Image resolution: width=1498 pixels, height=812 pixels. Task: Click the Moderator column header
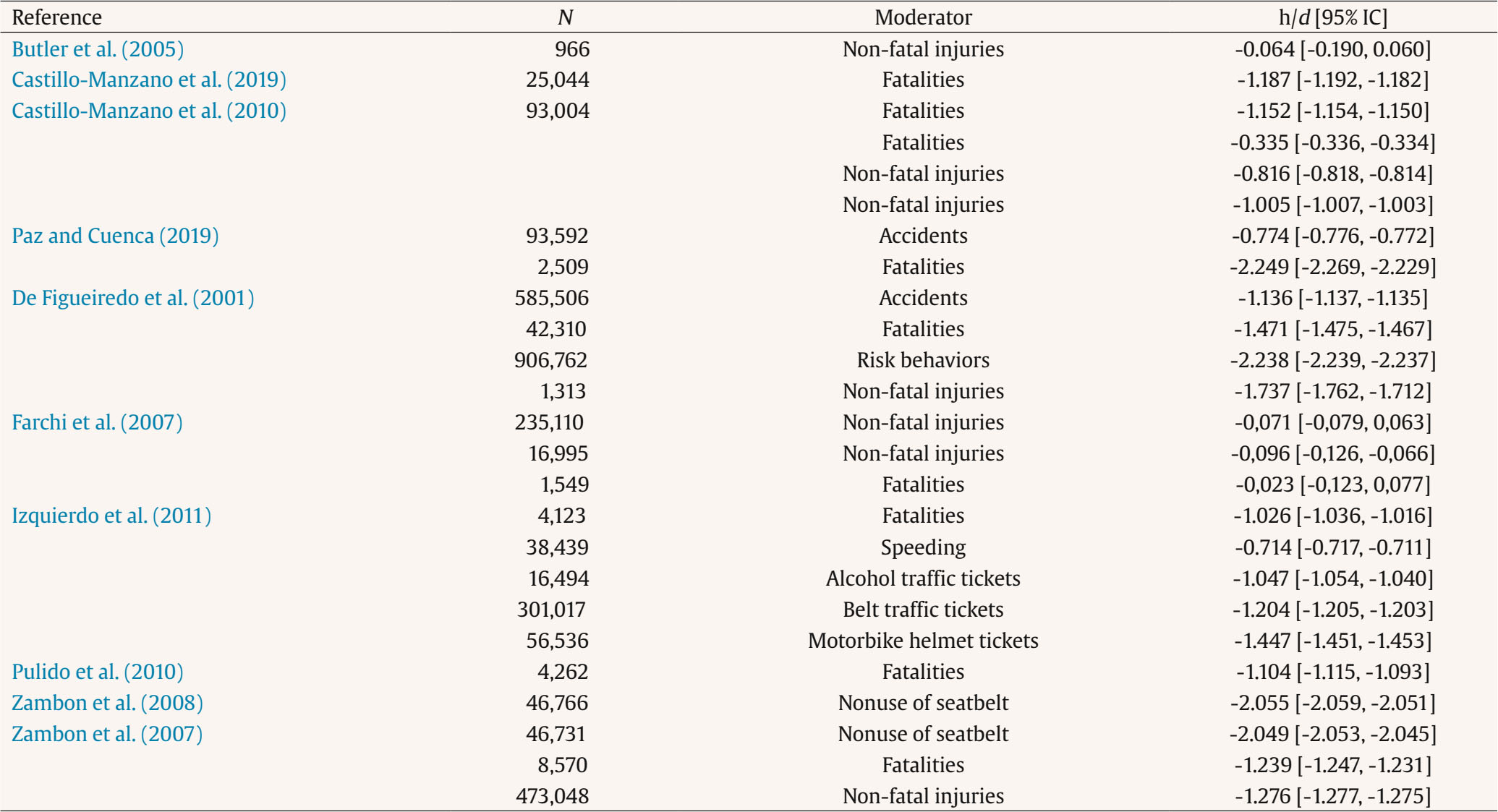923,17
